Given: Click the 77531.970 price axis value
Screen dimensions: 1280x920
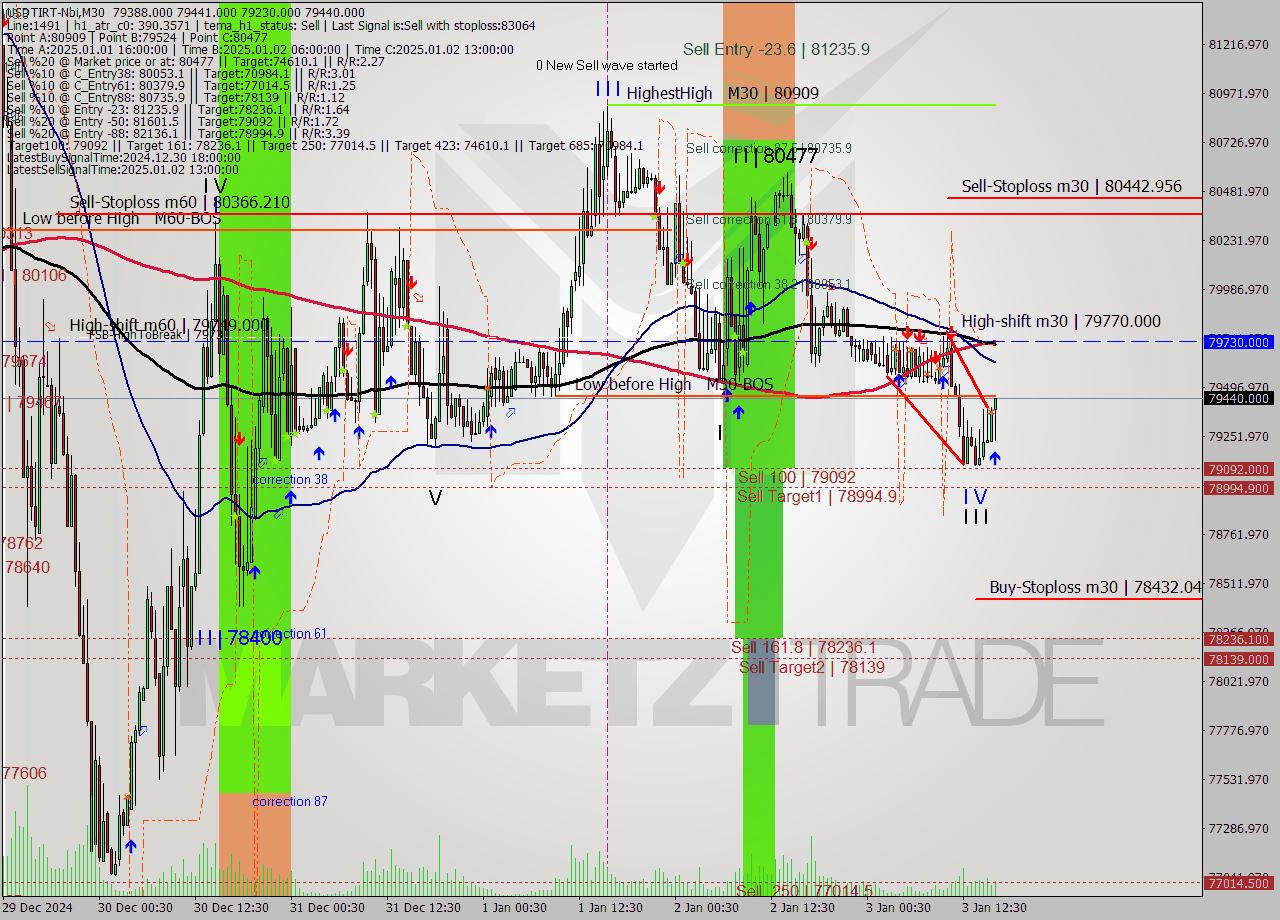Looking at the screenshot, I should click(x=1239, y=780).
